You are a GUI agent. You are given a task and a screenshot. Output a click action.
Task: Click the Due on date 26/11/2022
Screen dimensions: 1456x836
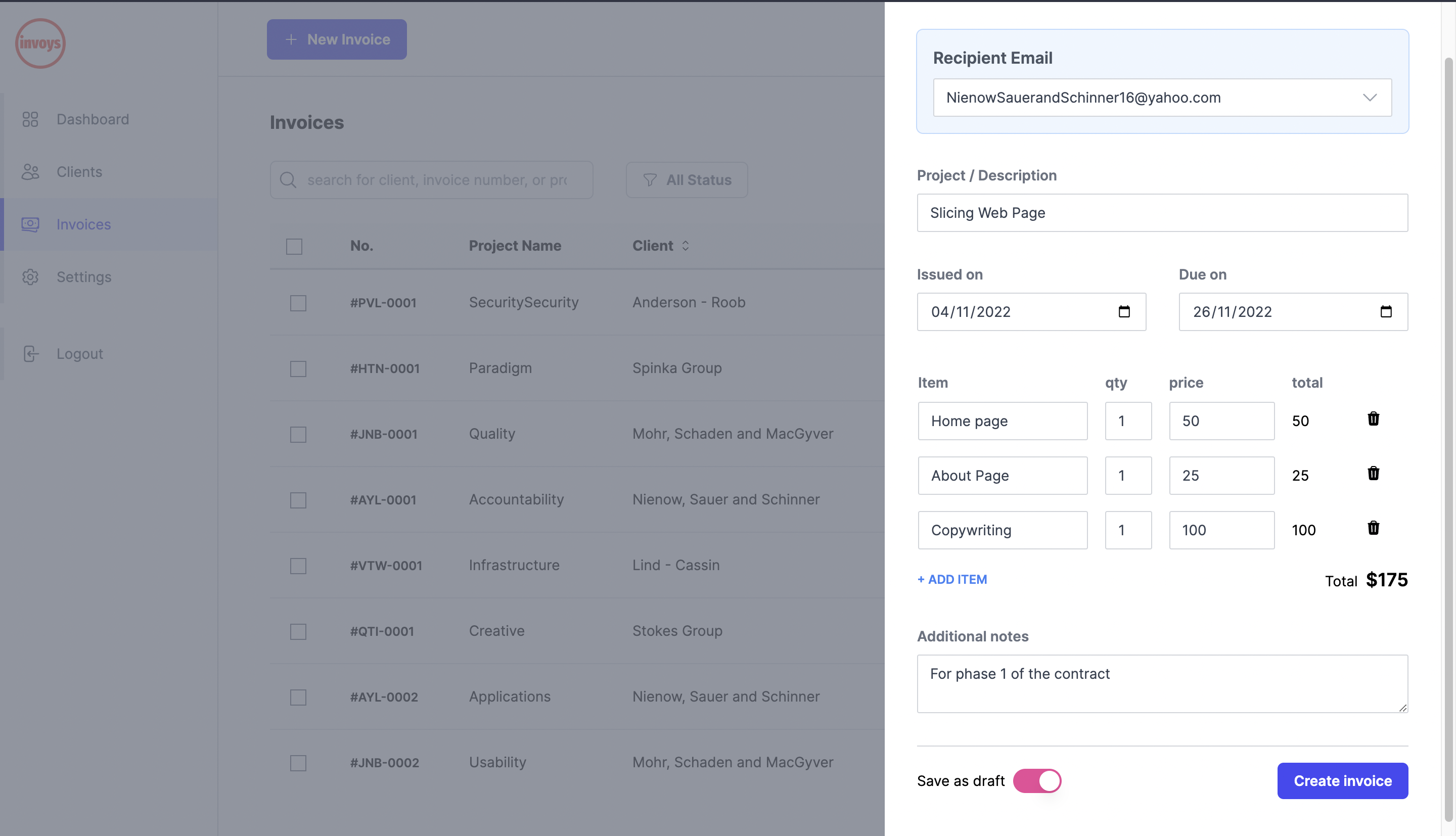(x=1232, y=312)
